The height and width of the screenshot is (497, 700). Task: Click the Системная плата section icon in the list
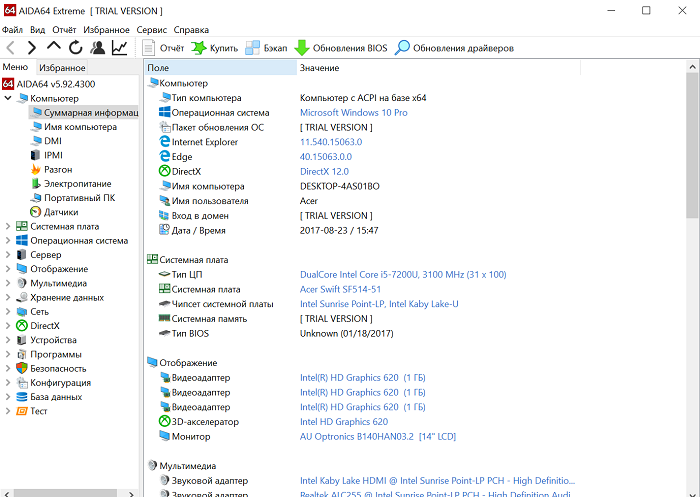coord(152,259)
